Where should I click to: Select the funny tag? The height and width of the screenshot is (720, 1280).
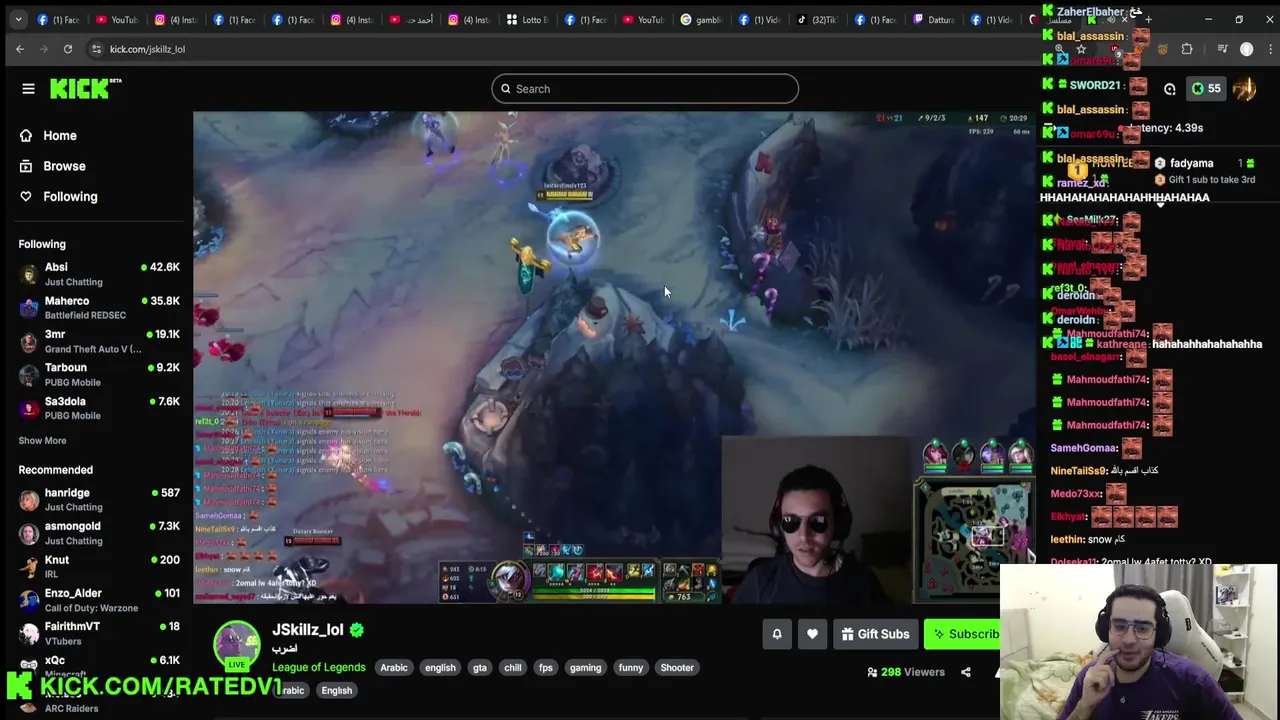(631, 668)
